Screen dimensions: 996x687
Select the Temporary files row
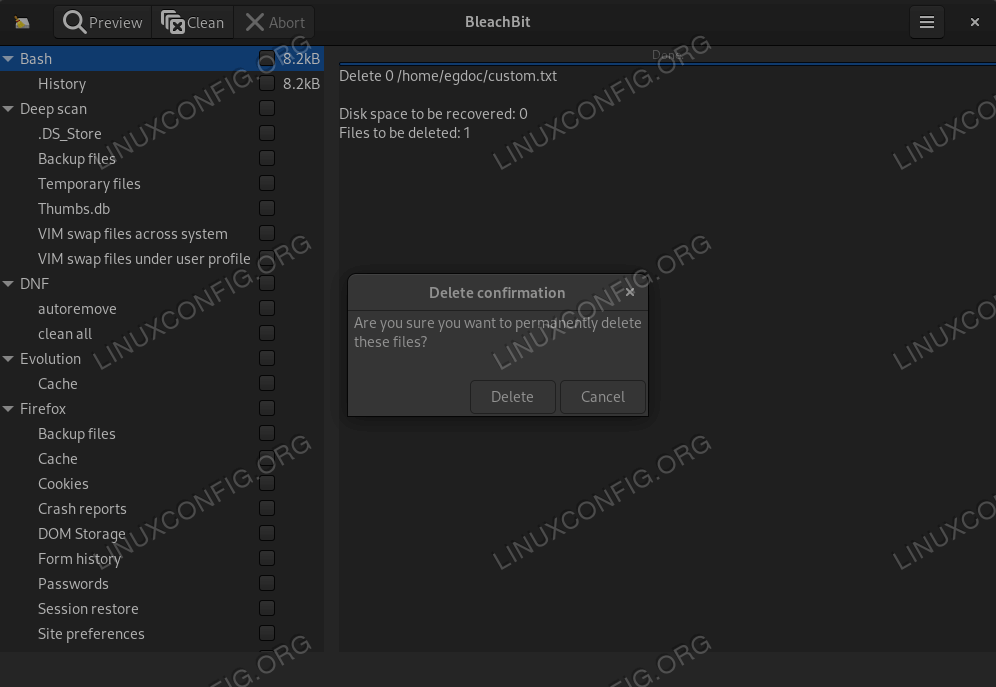(x=162, y=183)
